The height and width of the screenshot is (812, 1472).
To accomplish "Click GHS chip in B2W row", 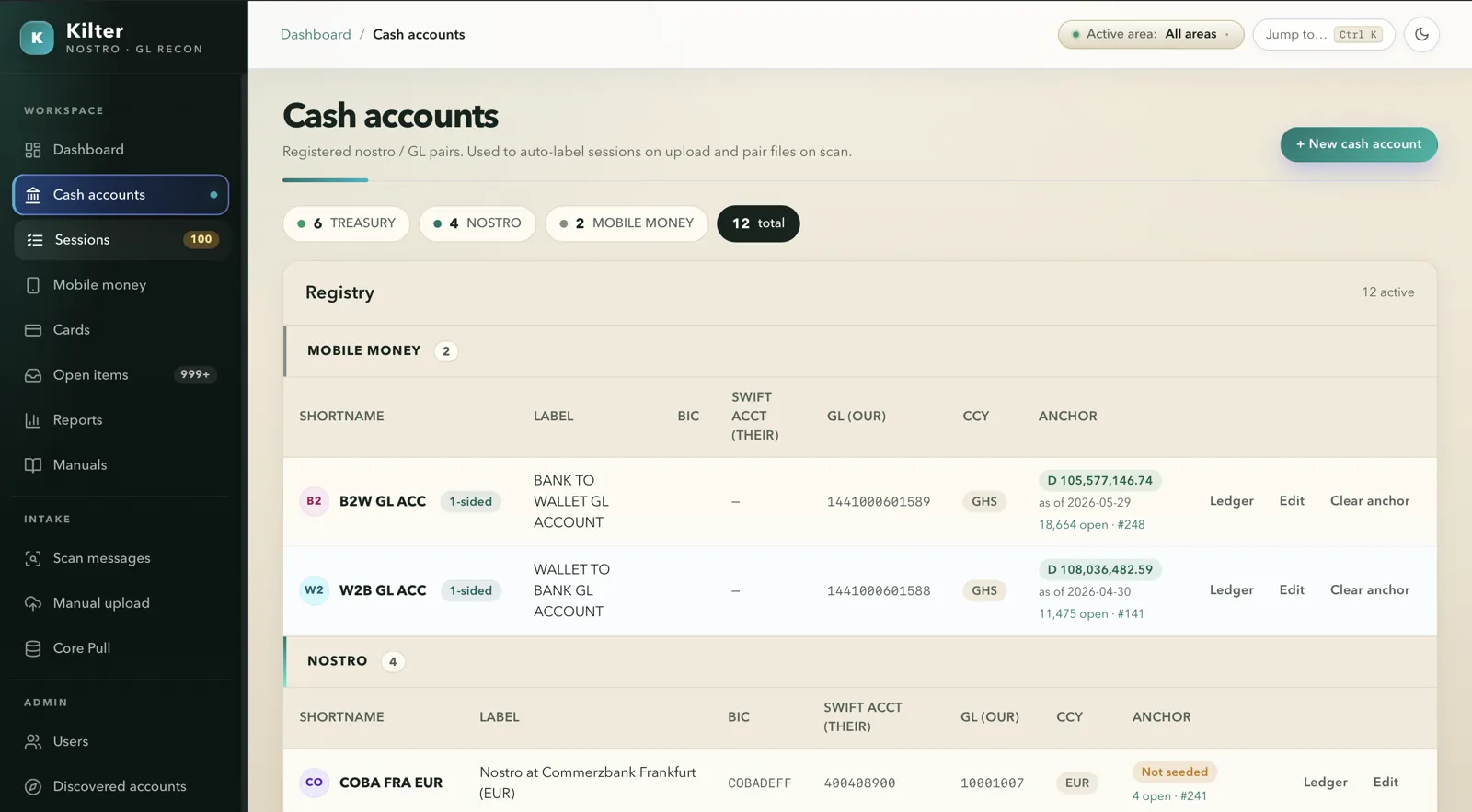I will [984, 502].
